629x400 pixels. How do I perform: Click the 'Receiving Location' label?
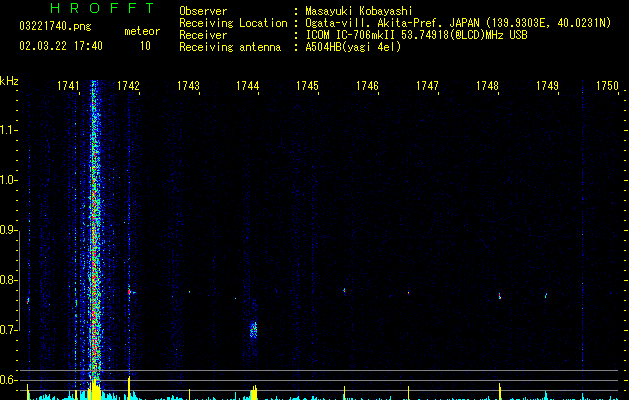pyautogui.click(x=233, y=23)
